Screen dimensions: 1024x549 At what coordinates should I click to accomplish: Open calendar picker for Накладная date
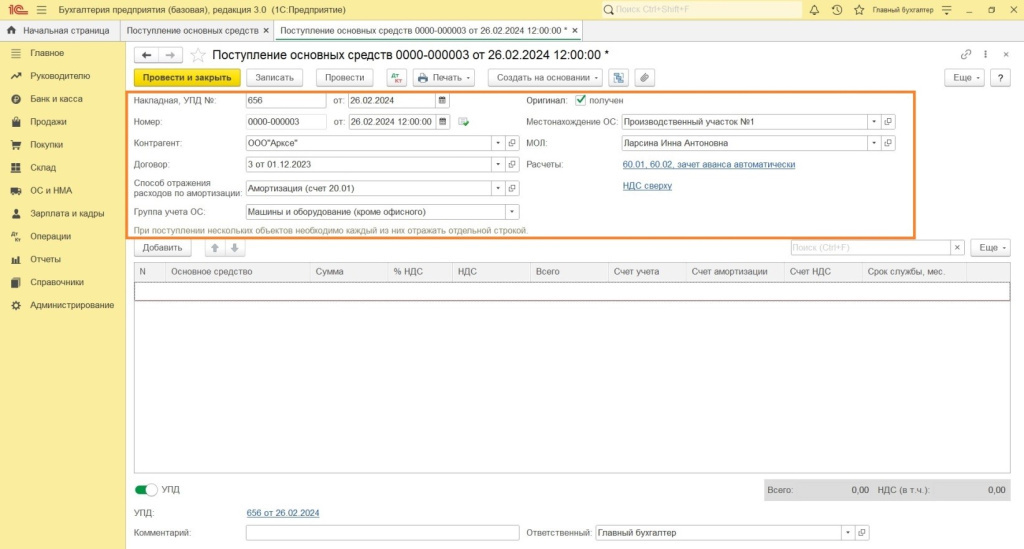(443, 100)
